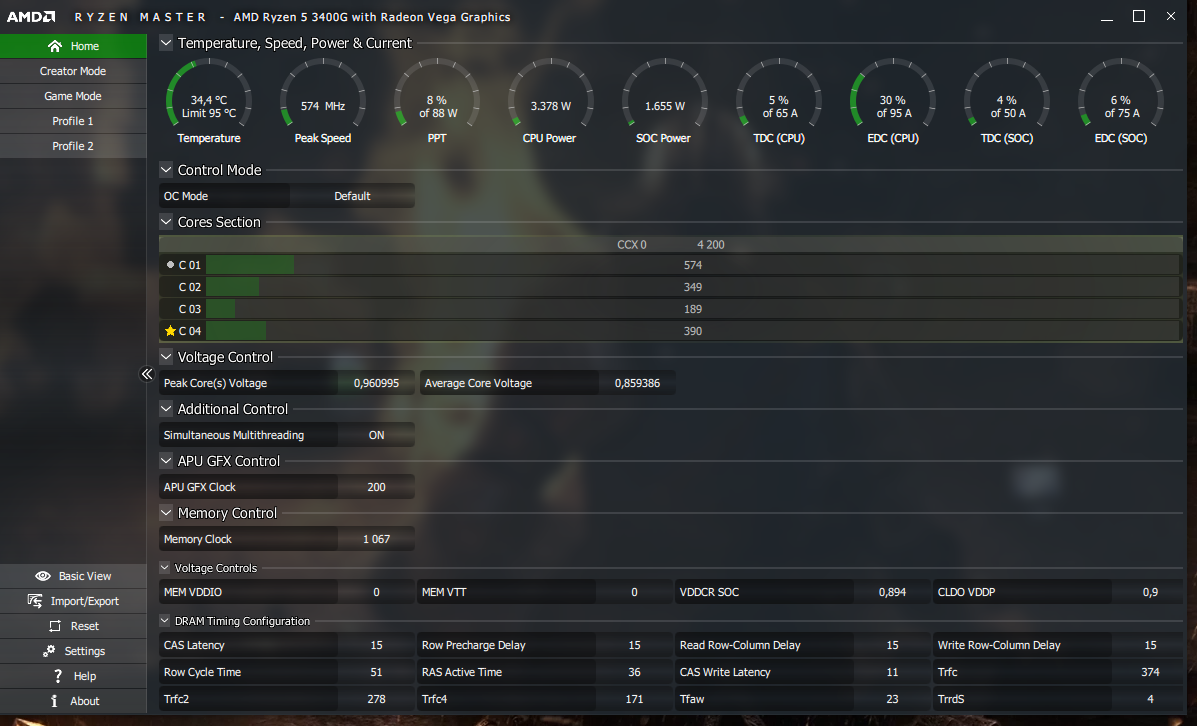1197x726 pixels.
Task: Click VDDCR SOC value 0,894
Action: (892, 592)
